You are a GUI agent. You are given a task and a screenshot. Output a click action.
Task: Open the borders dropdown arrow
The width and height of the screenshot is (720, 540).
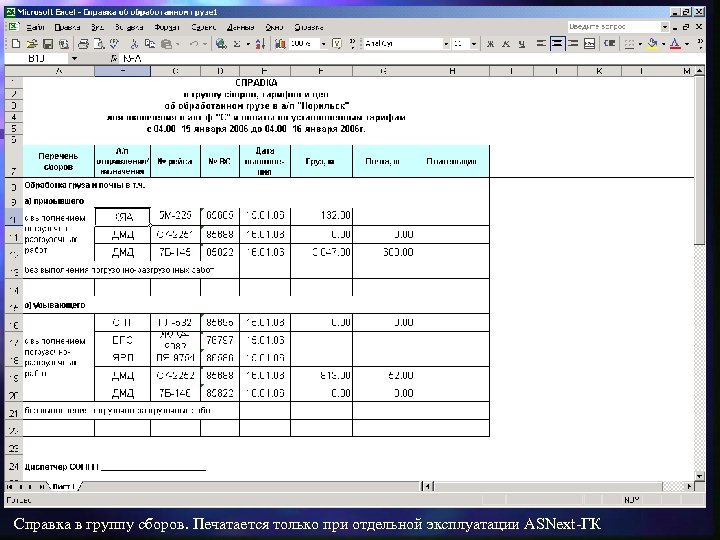coord(640,44)
